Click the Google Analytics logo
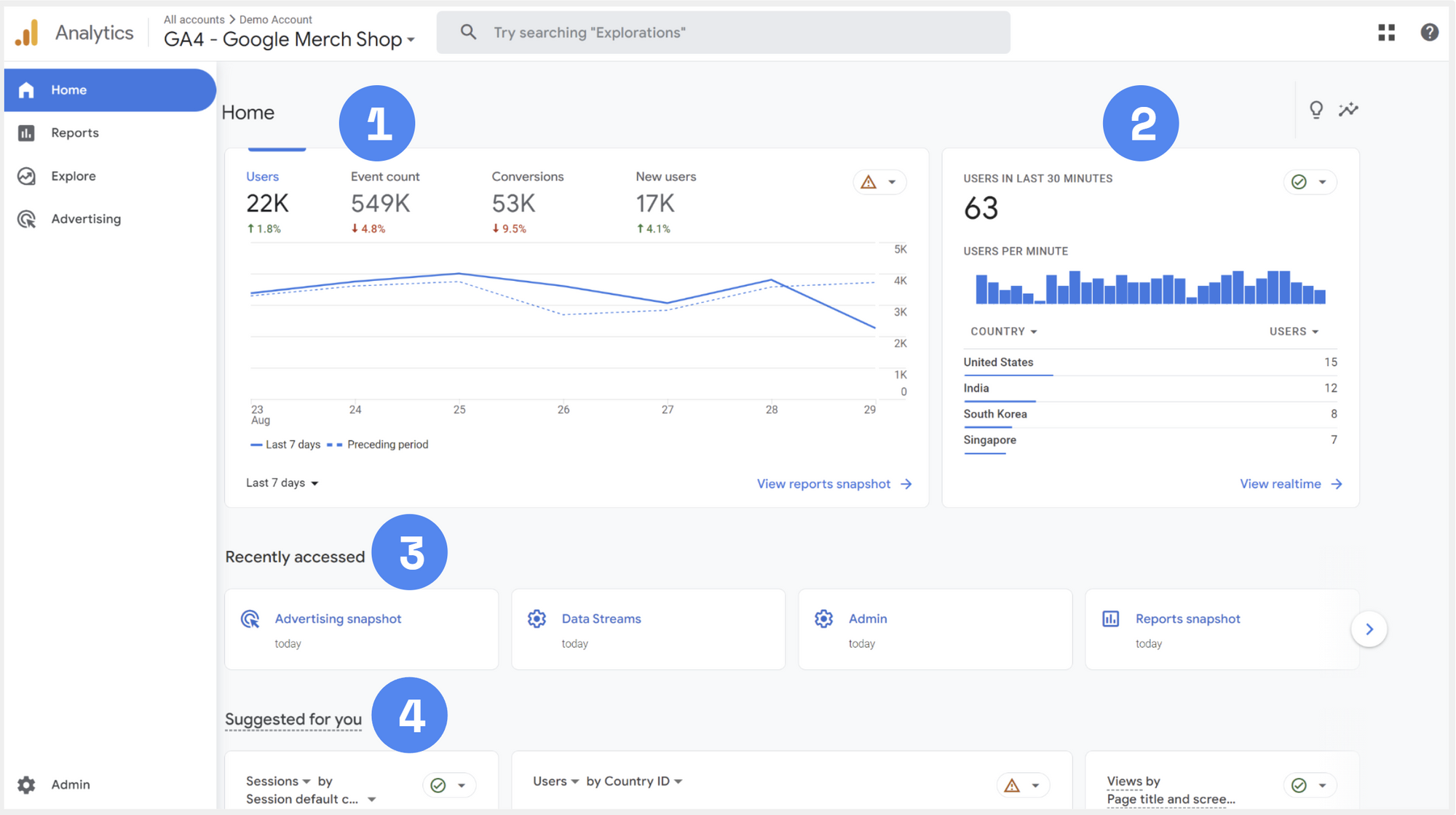The width and height of the screenshot is (1456, 815). click(27, 33)
